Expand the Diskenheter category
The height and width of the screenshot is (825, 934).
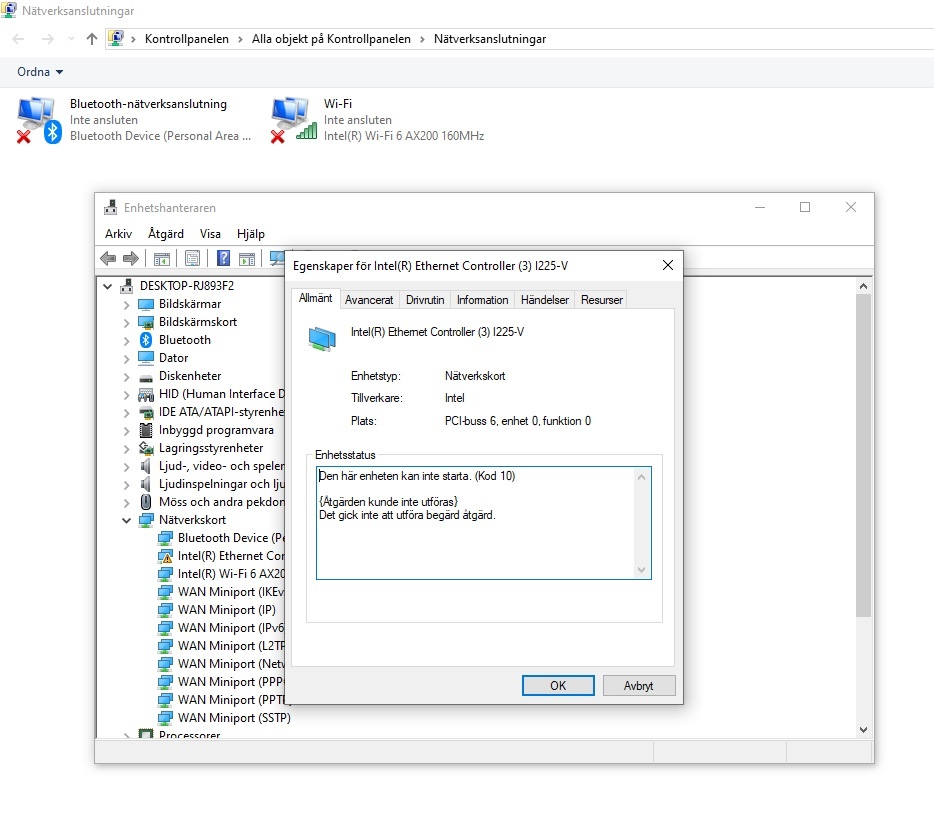(x=126, y=377)
